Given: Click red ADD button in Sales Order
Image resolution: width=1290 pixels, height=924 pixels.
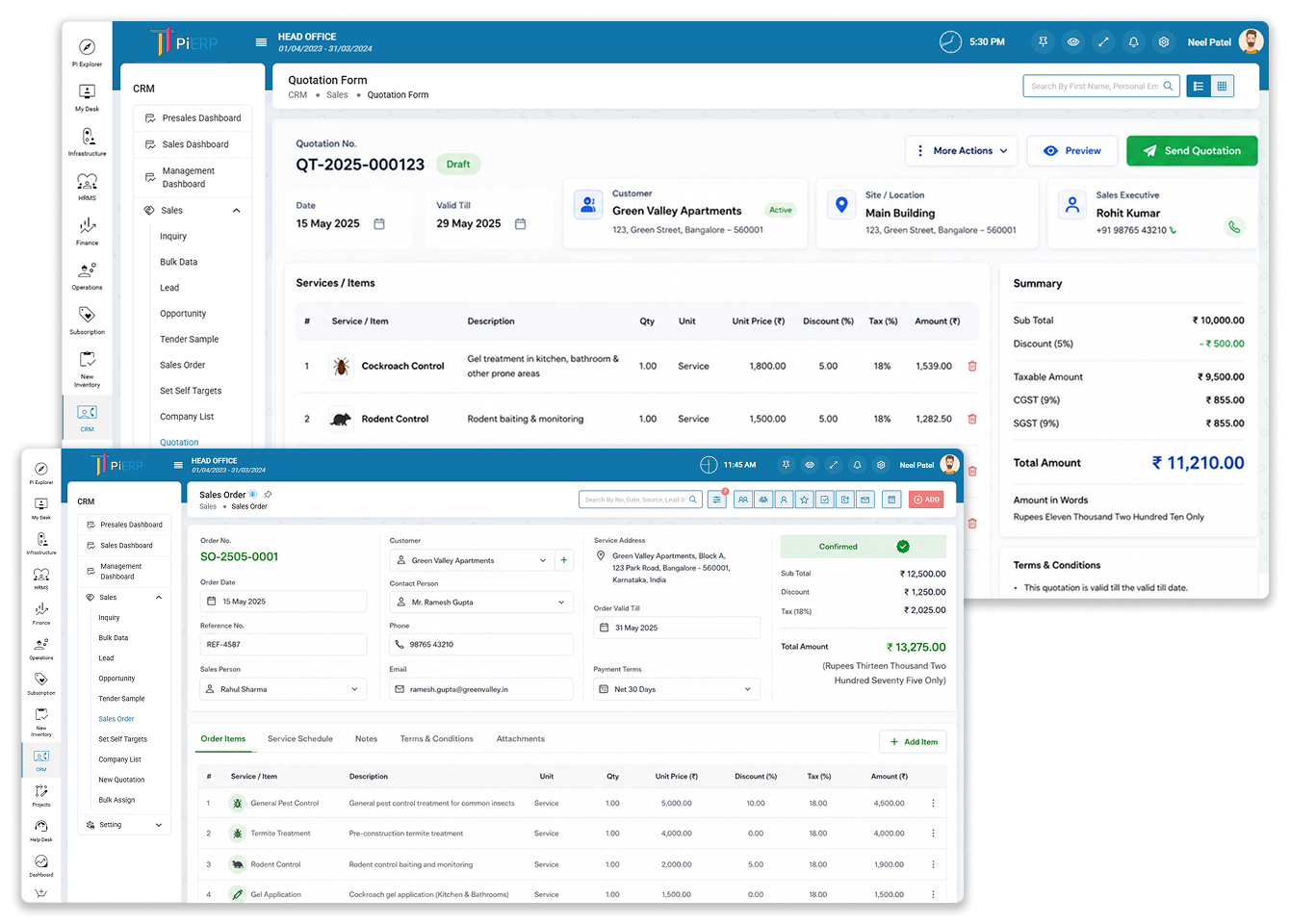Looking at the screenshot, I should point(926,500).
